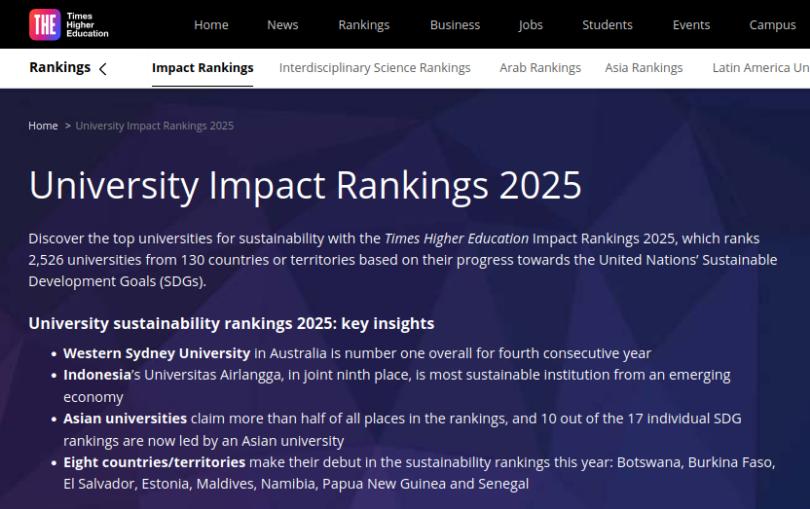
Task: Open the Students menu item
Action: click(x=607, y=25)
